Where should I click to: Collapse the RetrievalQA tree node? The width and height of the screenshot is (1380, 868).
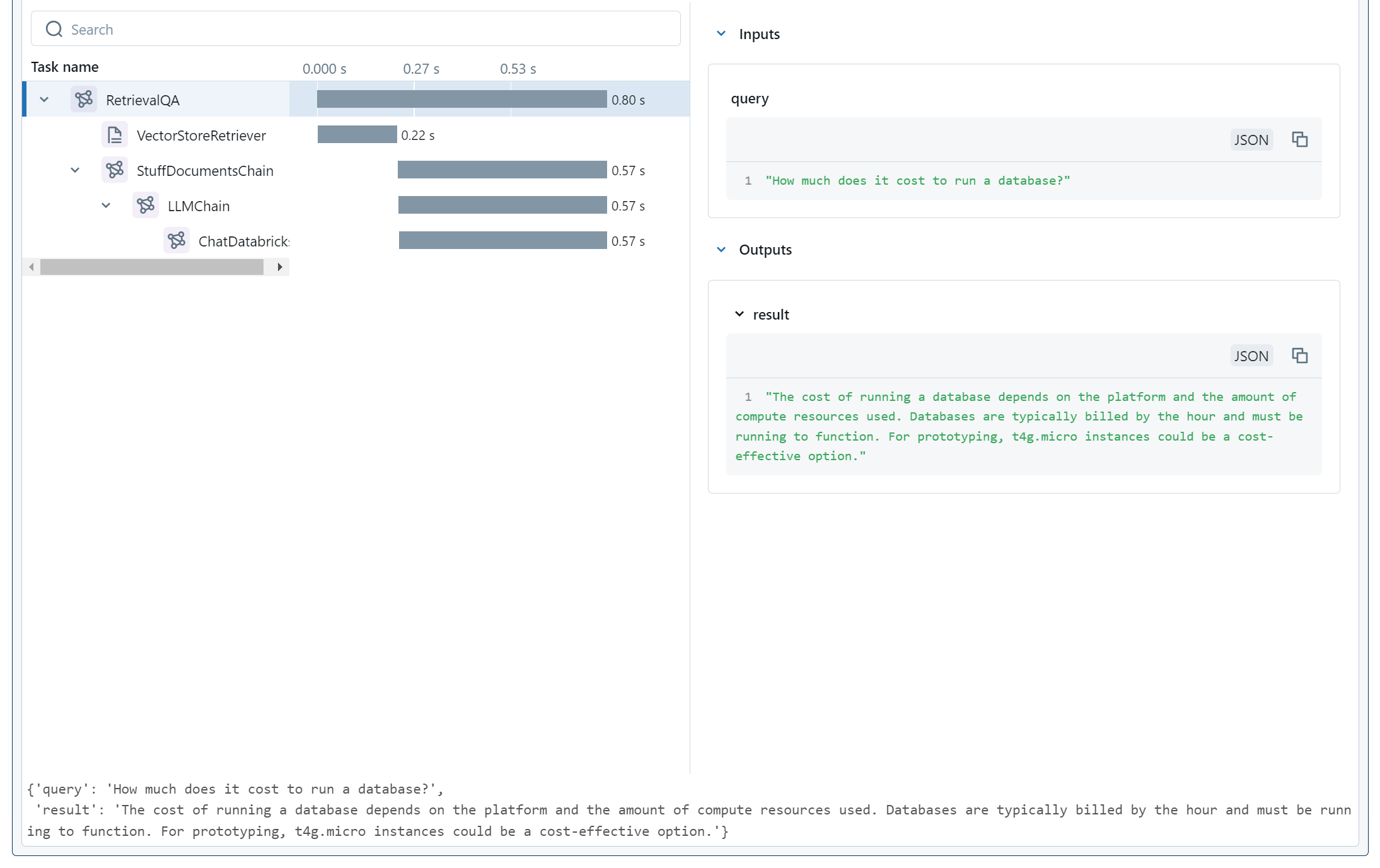pos(43,99)
